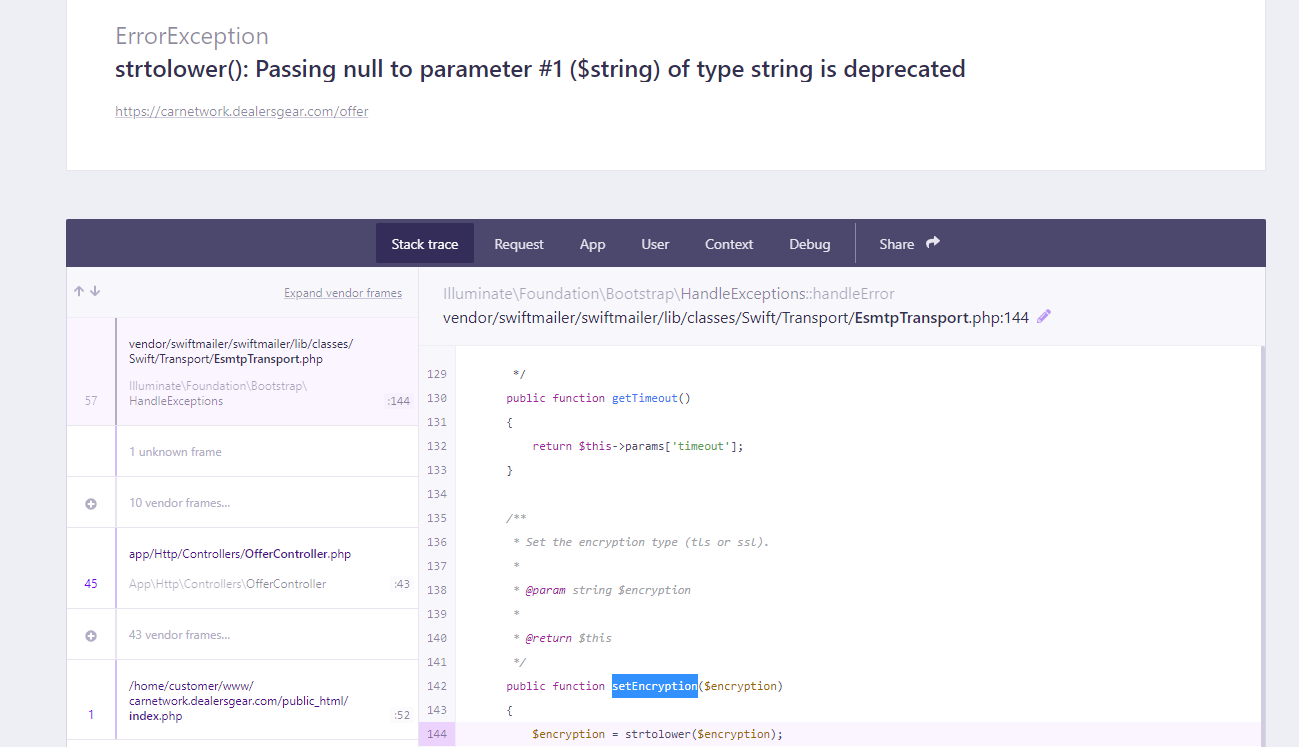Switch to the Debug tab
The height and width of the screenshot is (747, 1299).
coord(810,244)
